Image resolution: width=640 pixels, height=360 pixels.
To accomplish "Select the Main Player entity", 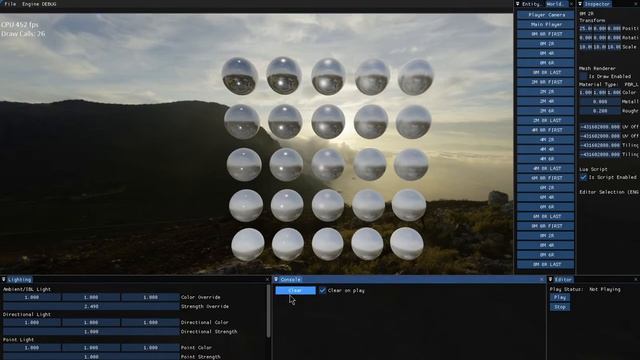I will 546,24.
